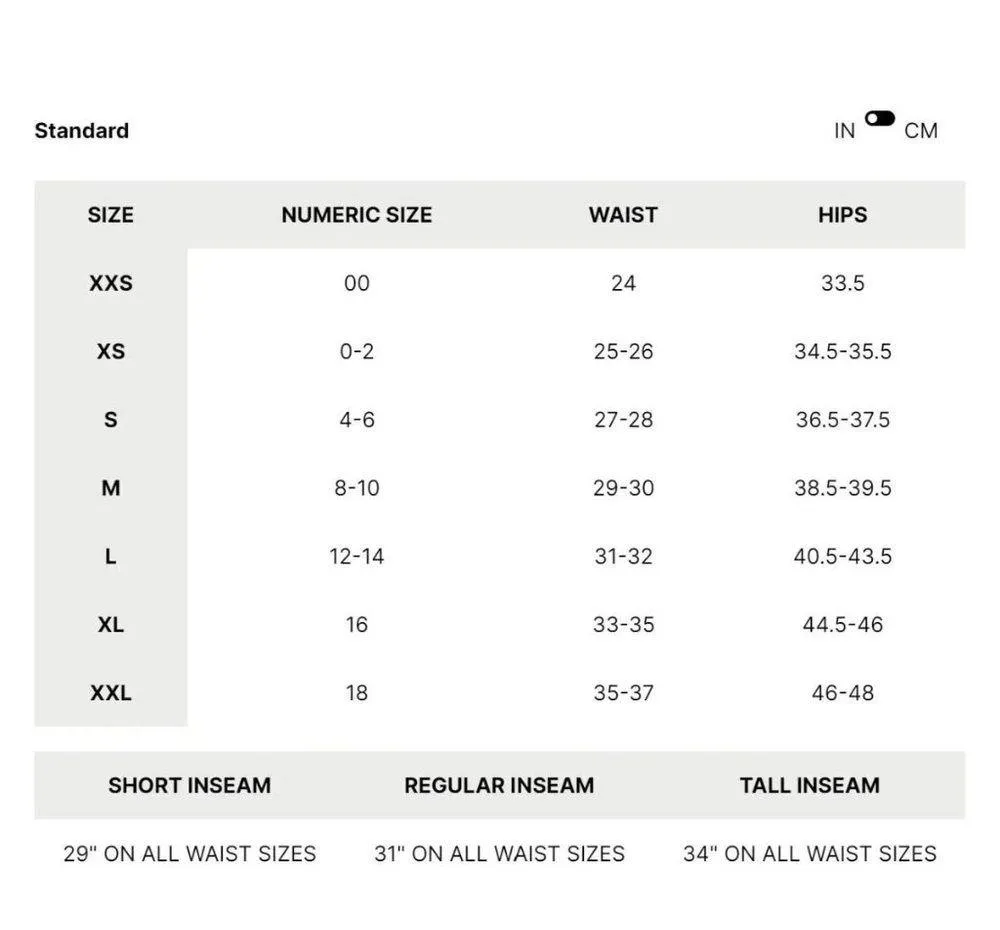This screenshot has height=930, width=1000.
Task: Select the XL size row label
Action: click(x=110, y=625)
